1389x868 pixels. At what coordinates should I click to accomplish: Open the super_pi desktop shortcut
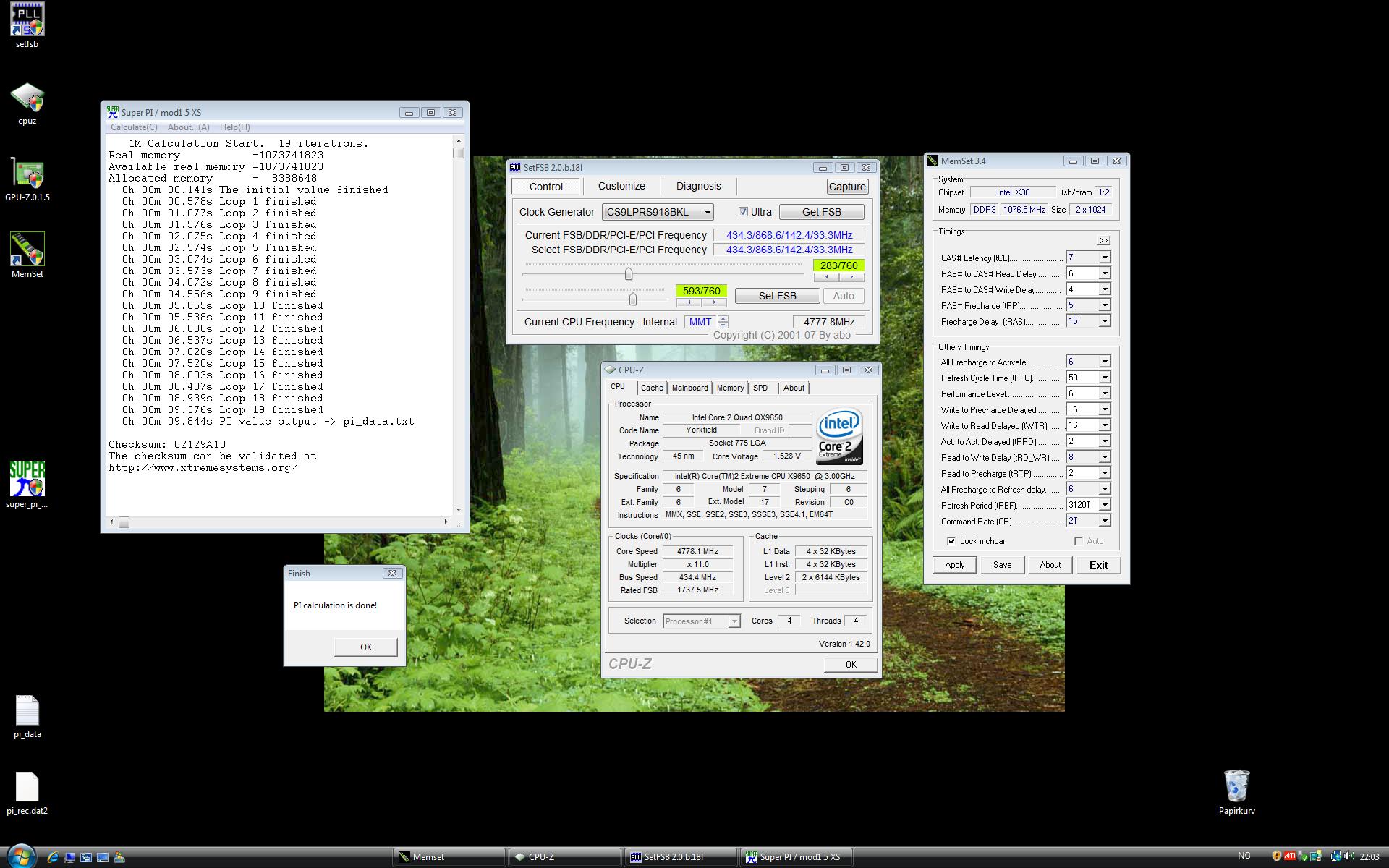[27, 485]
